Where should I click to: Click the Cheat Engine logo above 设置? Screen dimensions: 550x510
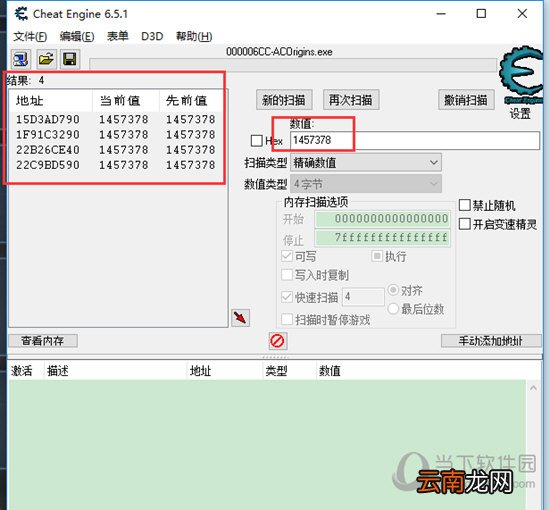(x=521, y=74)
